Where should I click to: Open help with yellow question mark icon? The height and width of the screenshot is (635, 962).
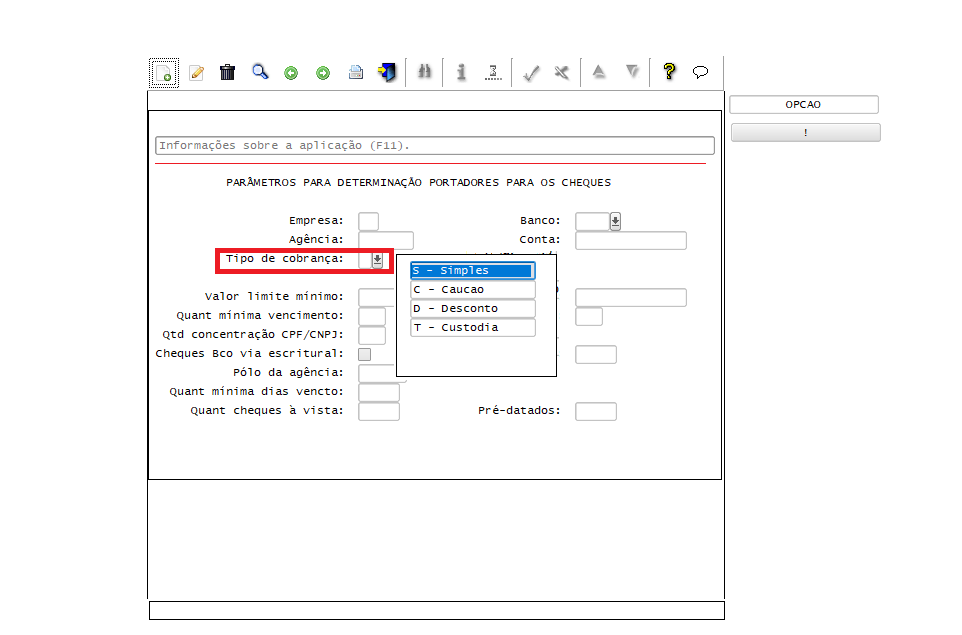coord(669,72)
